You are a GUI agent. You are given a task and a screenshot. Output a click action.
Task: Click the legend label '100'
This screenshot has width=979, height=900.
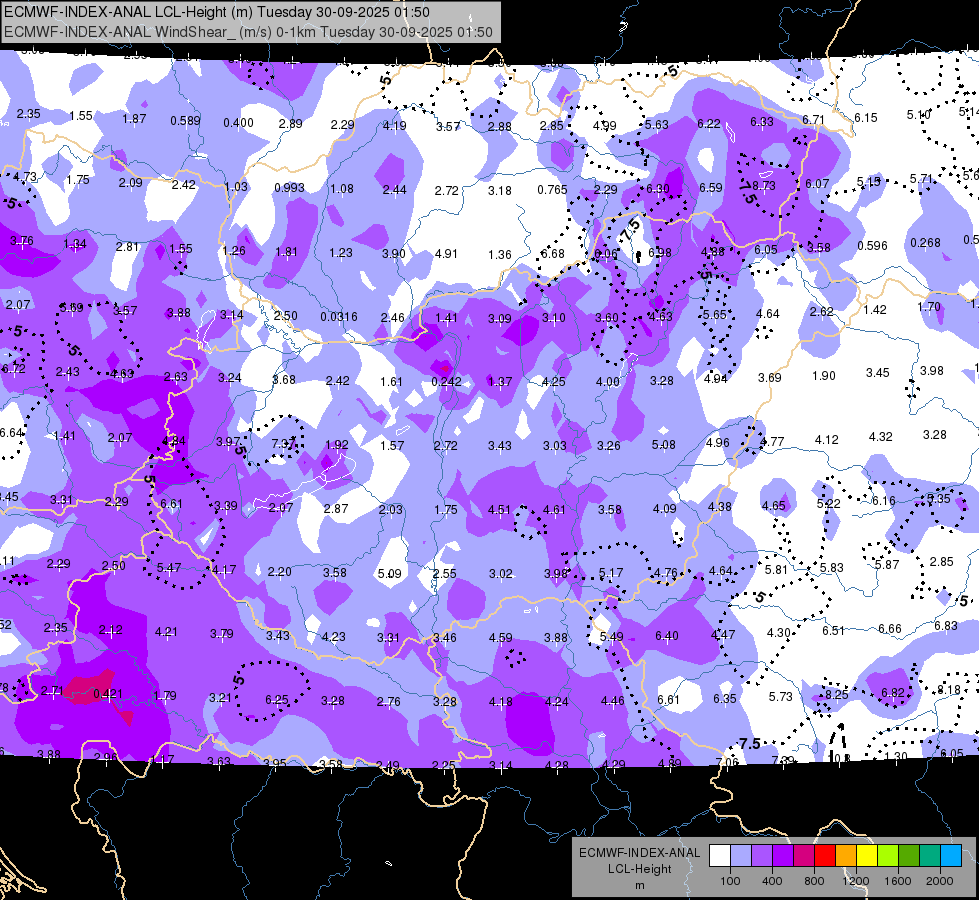730,881
